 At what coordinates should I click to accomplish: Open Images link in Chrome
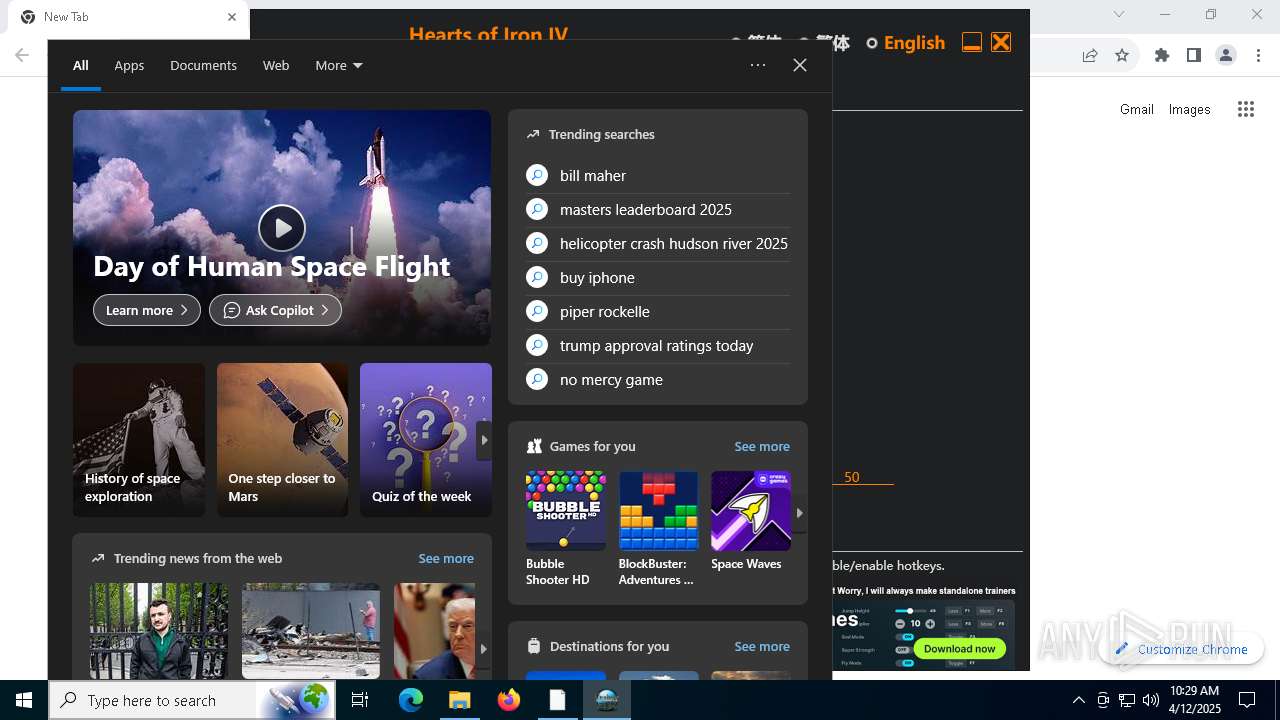click(1190, 109)
